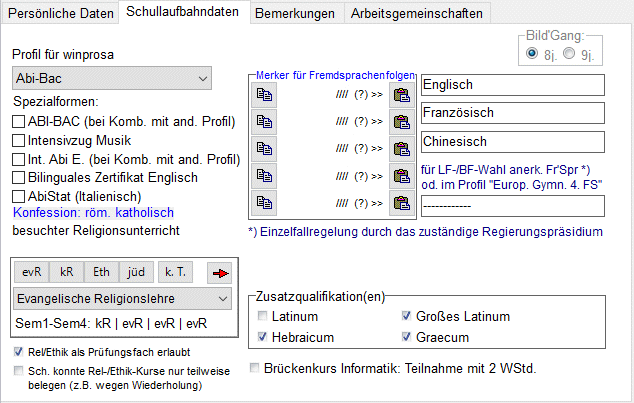634x403 pixels.
Task: Click the paste icon in the bottom language row
Action: coord(401,203)
